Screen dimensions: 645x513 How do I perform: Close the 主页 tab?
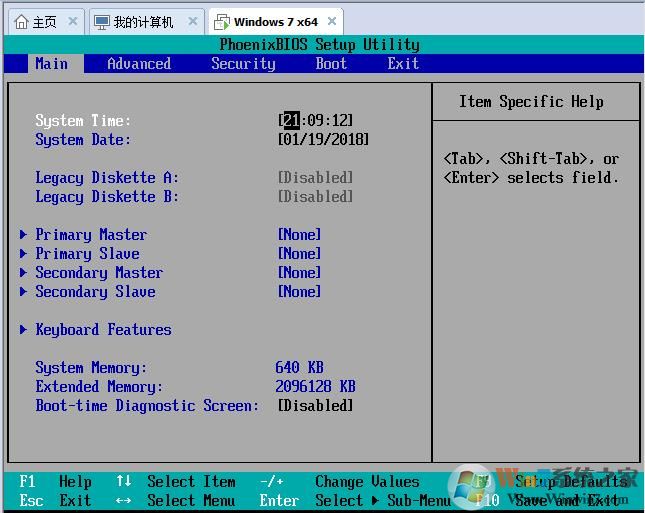72,22
